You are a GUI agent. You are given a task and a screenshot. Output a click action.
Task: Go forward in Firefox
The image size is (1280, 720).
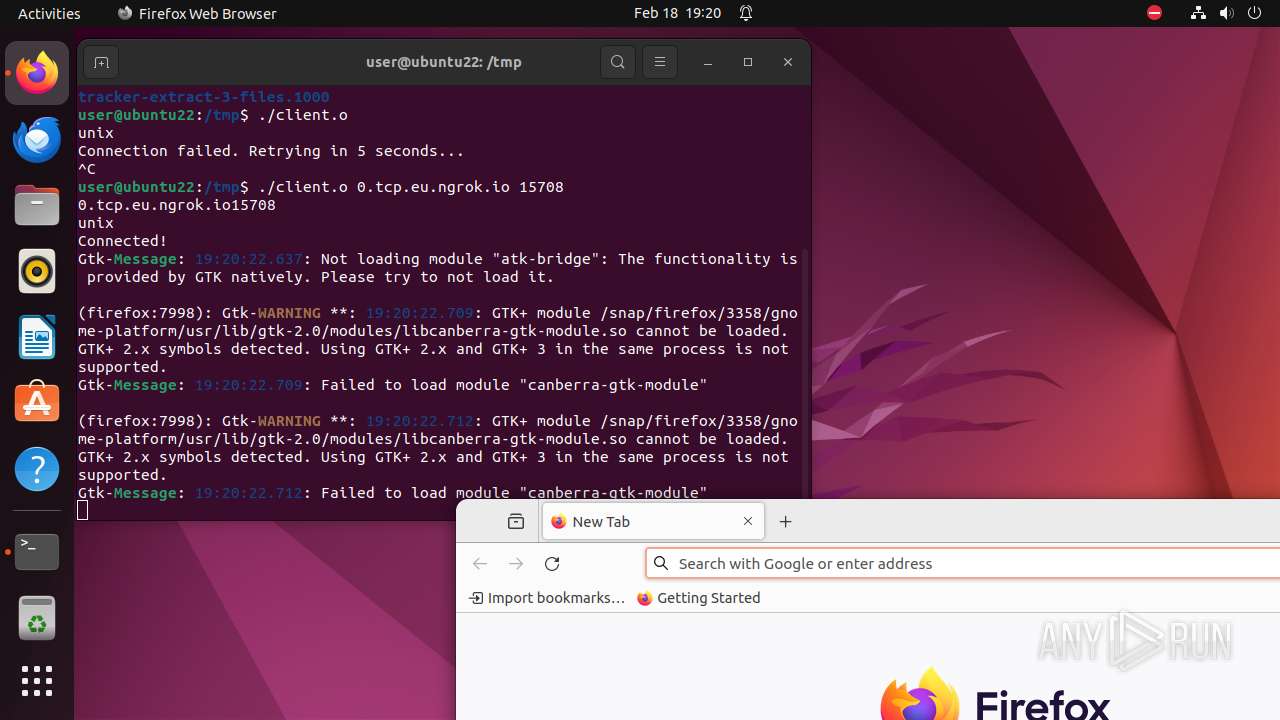click(516, 564)
